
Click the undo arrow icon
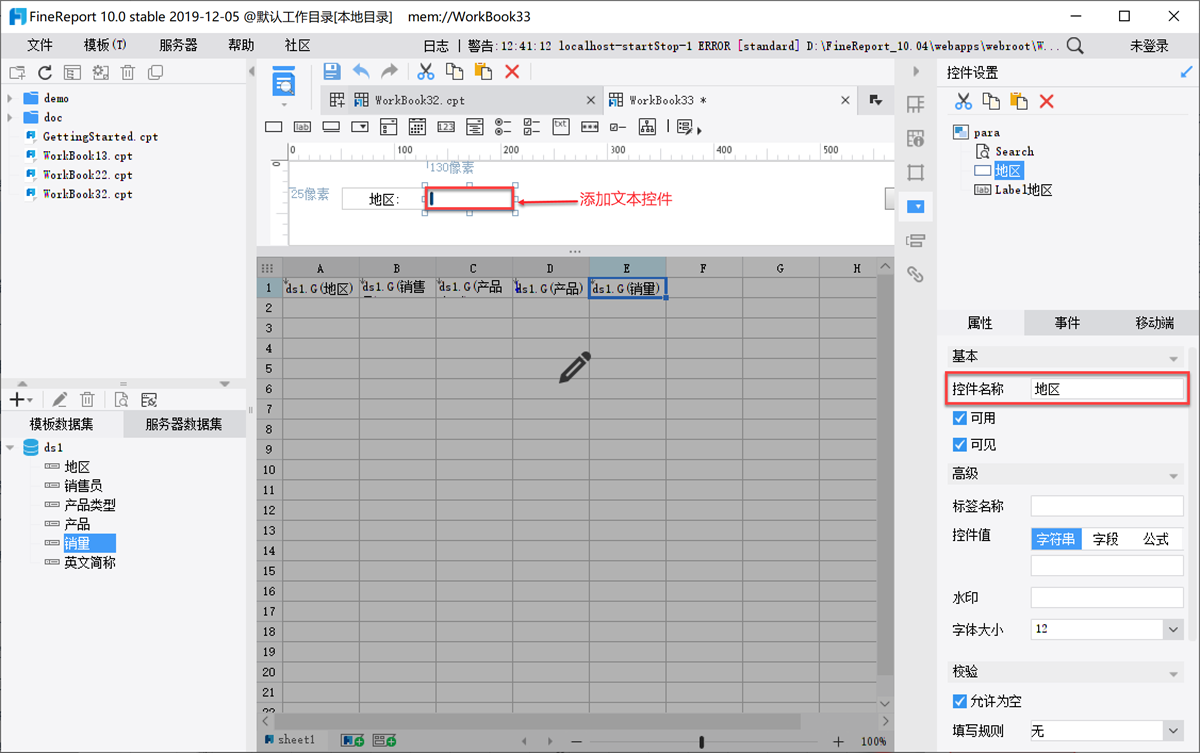[361, 72]
